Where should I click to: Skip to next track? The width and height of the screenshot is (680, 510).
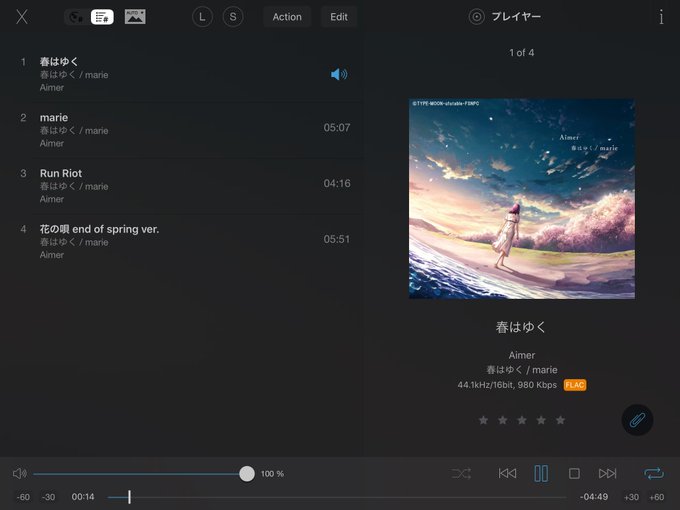(608, 474)
